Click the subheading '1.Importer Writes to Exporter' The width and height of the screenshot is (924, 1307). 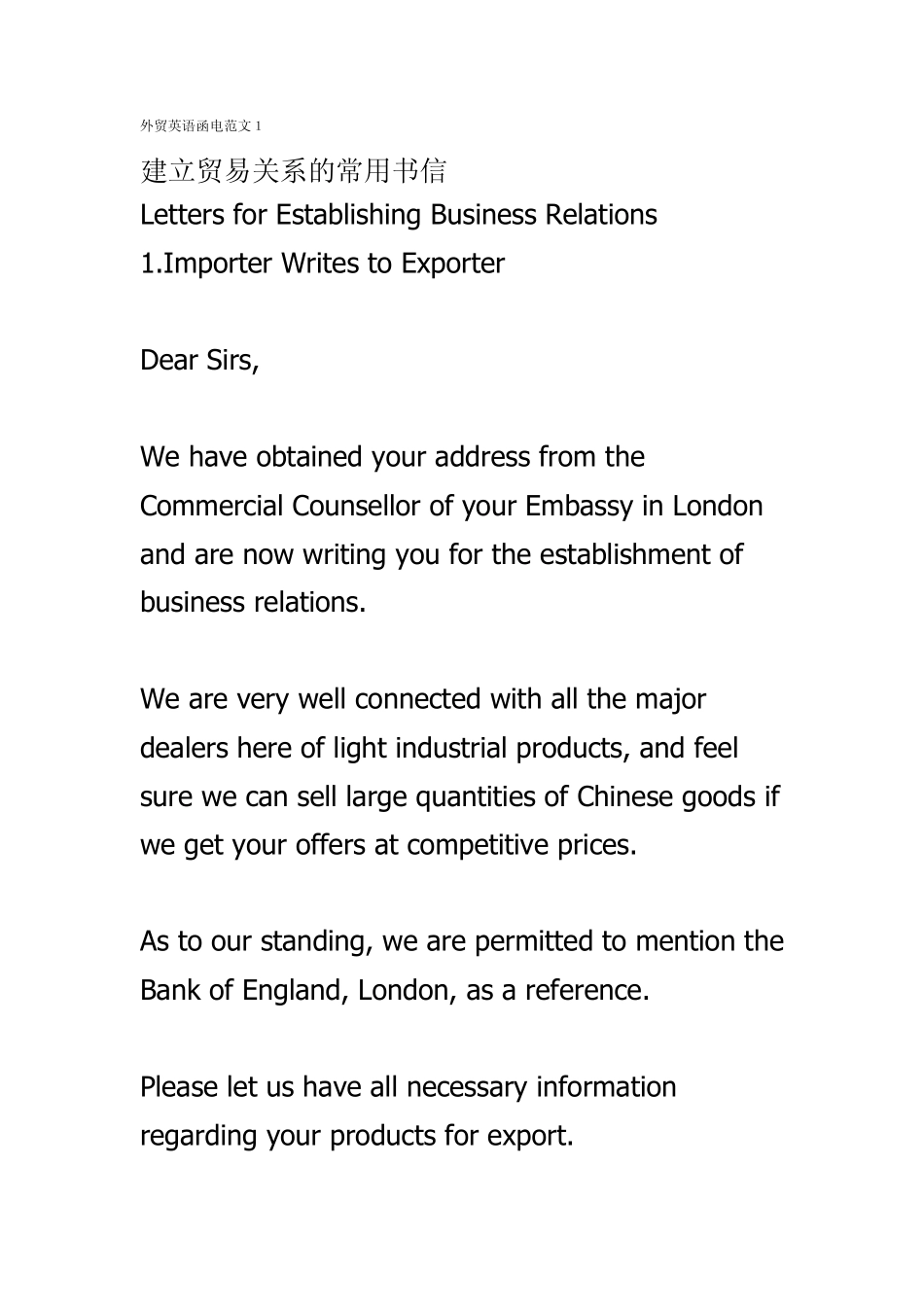(x=322, y=264)
